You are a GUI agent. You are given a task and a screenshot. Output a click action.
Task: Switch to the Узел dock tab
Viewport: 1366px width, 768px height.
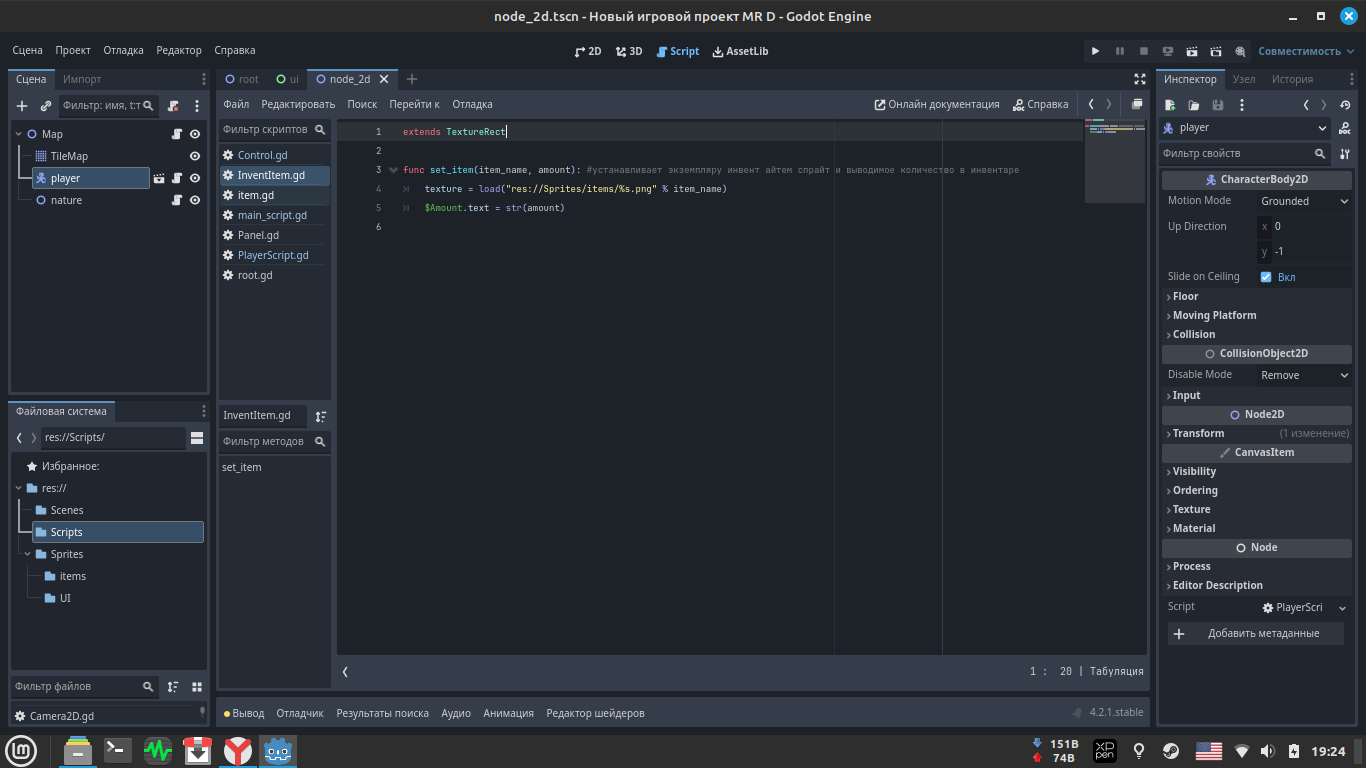coord(1244,79)
